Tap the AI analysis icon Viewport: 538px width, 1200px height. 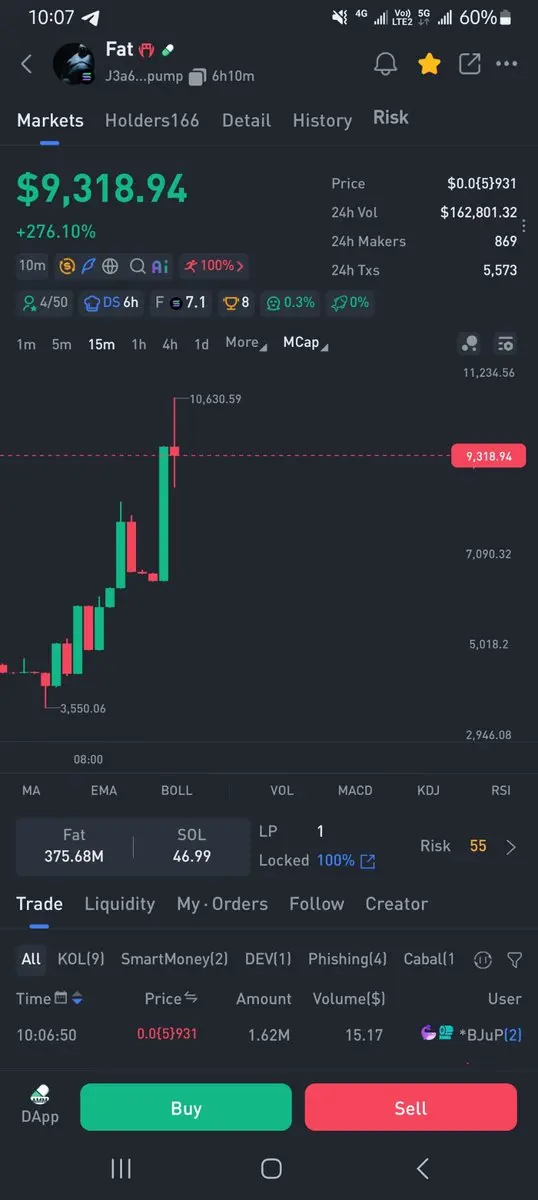tap(160, 266)
